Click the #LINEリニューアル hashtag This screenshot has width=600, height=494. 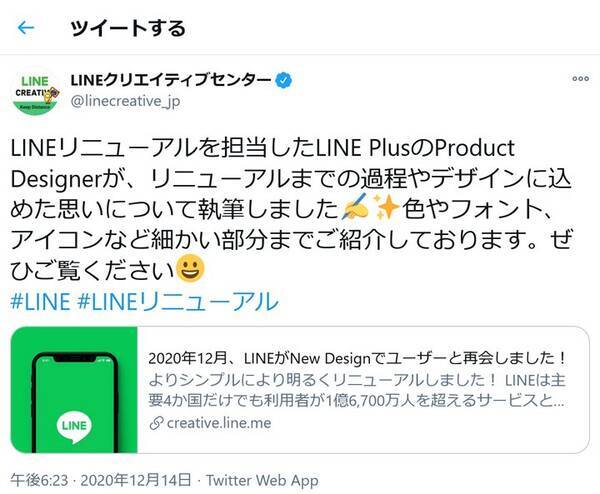tap(178, 301)
